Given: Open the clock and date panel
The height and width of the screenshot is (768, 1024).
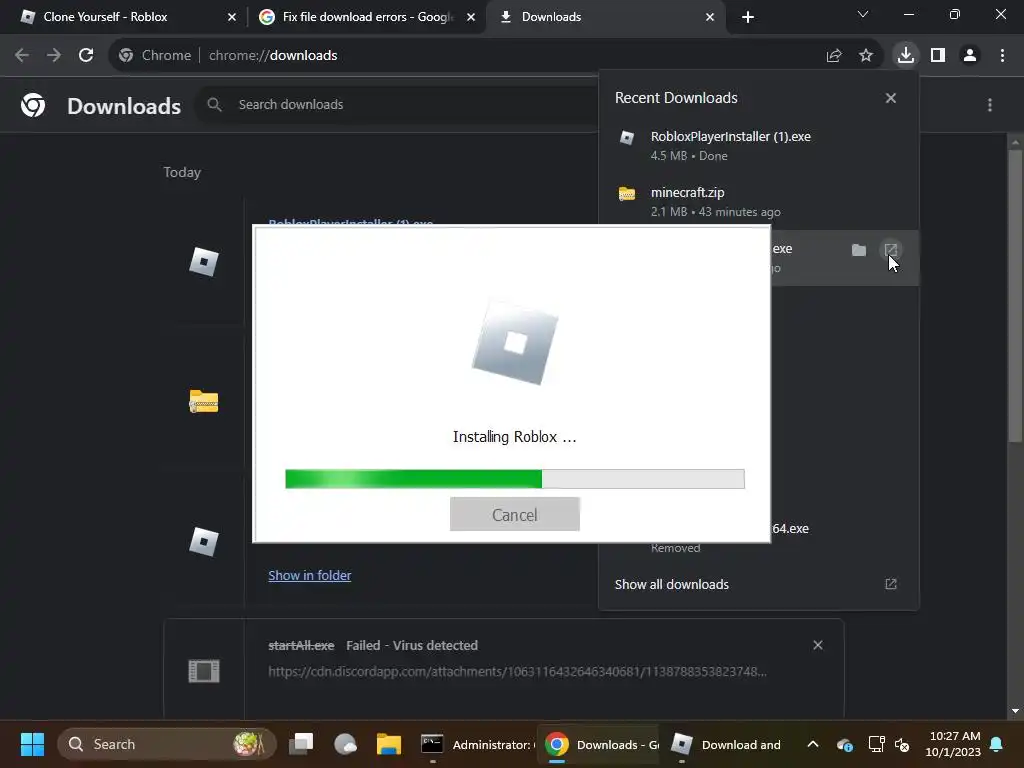Looking at the screenshot, I should pyautogui.click(x=953, y=744).
